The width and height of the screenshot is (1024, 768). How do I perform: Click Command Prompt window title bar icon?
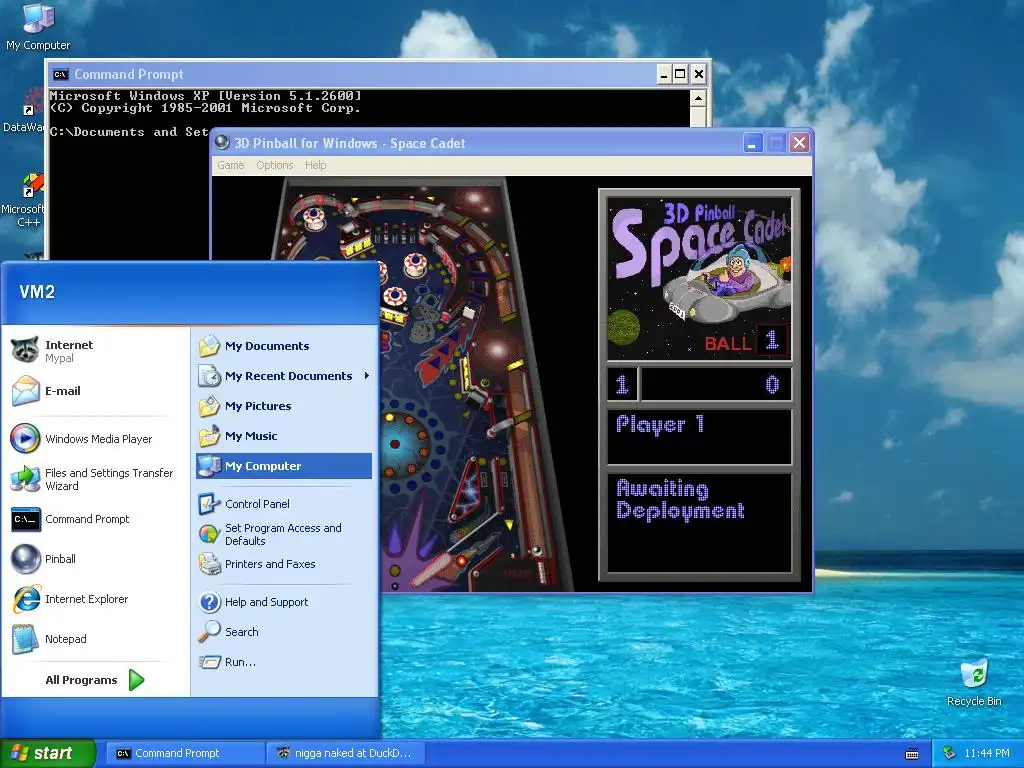[x=61, y=74]
